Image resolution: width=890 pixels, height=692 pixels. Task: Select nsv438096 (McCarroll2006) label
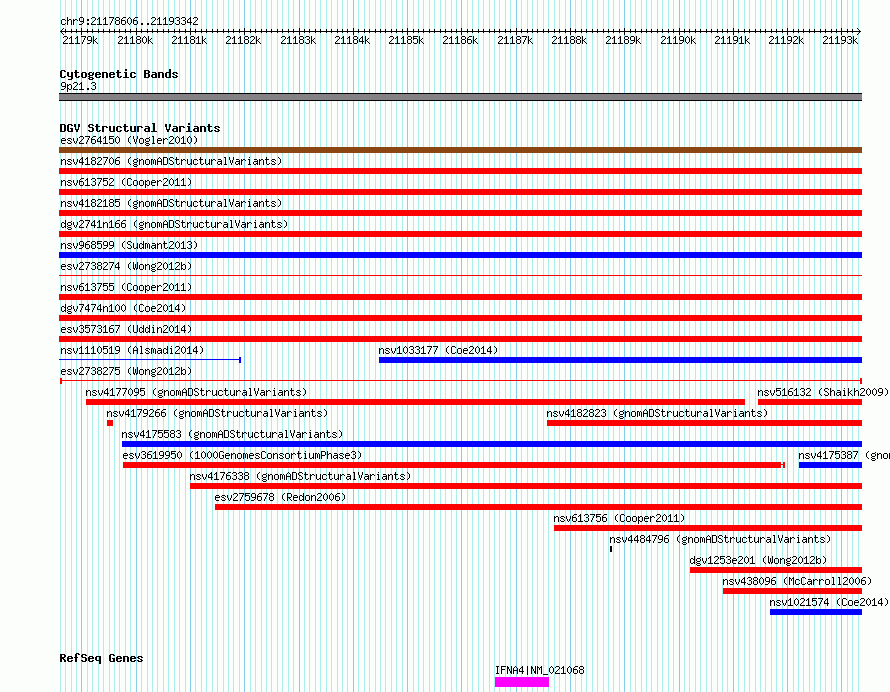[x=797, y=581]
